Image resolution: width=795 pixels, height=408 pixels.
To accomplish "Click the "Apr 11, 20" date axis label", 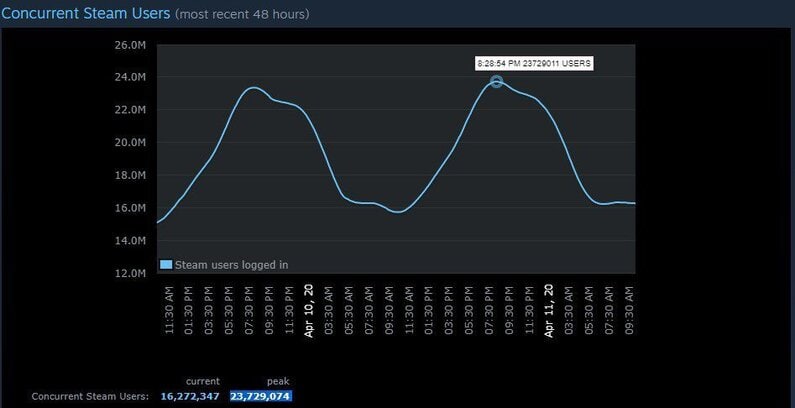I will tap(549, 311).
